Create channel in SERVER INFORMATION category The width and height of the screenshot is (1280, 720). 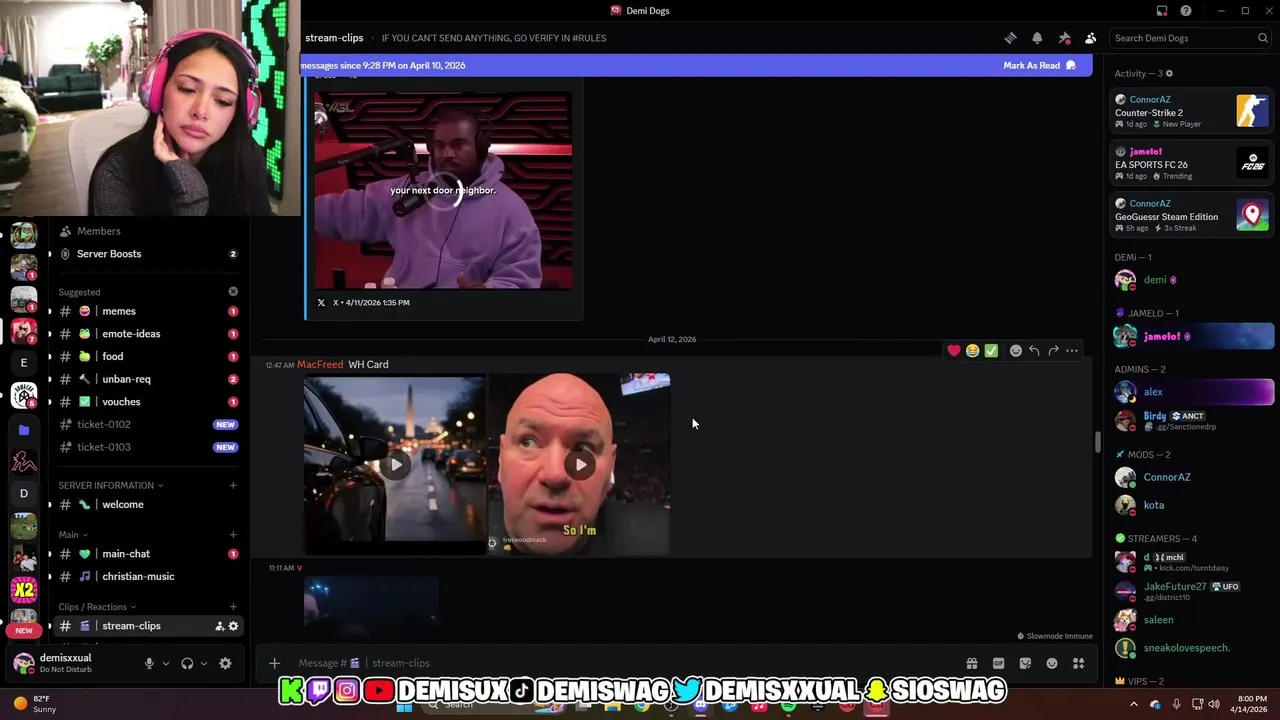(x=233, y=485)
